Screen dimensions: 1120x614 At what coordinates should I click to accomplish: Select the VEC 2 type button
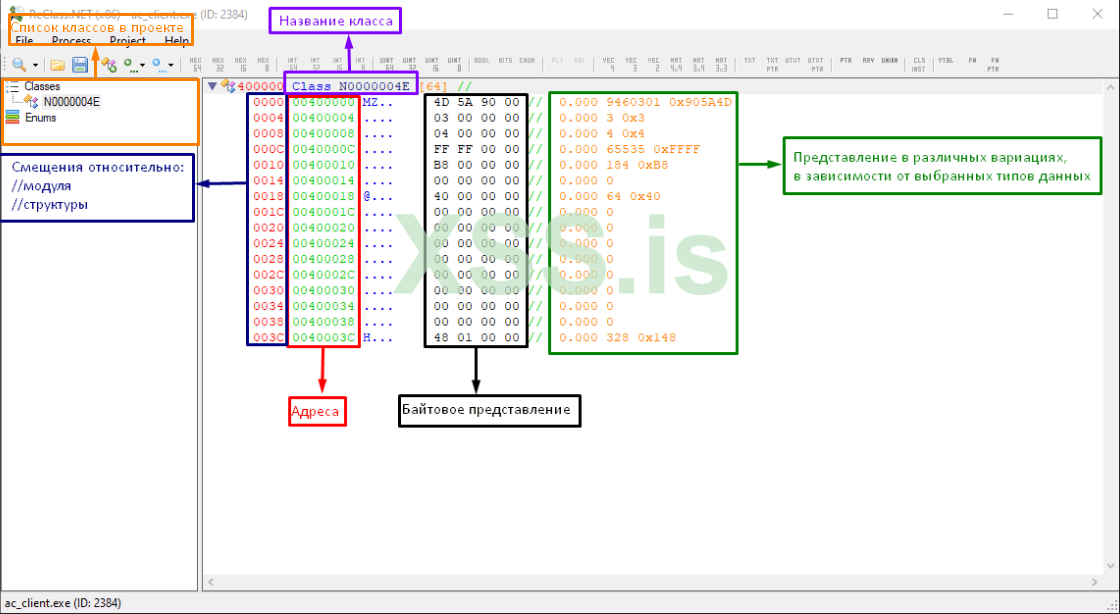point(654,65)
